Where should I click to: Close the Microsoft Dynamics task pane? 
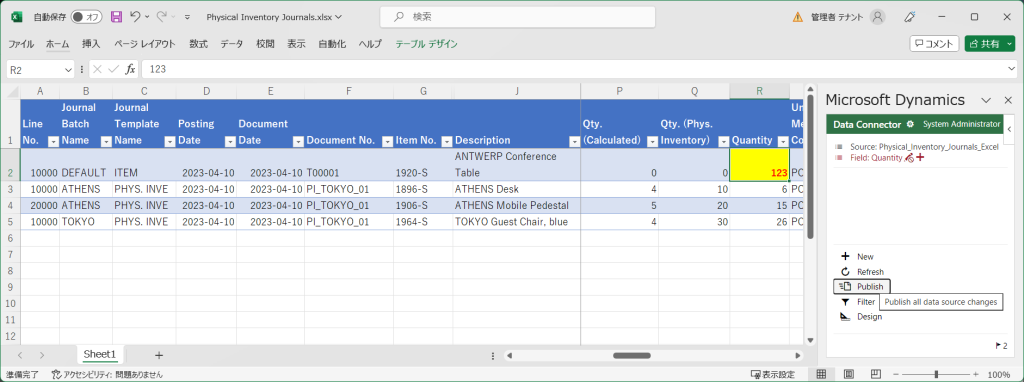1008,101
